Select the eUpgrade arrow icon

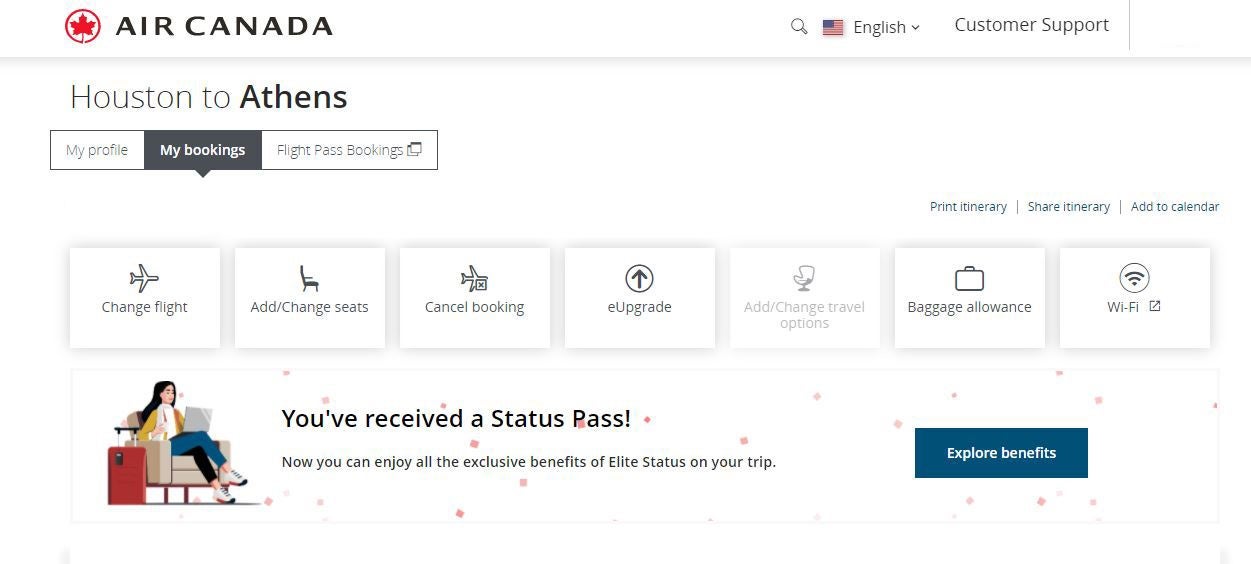coord(639,277)
